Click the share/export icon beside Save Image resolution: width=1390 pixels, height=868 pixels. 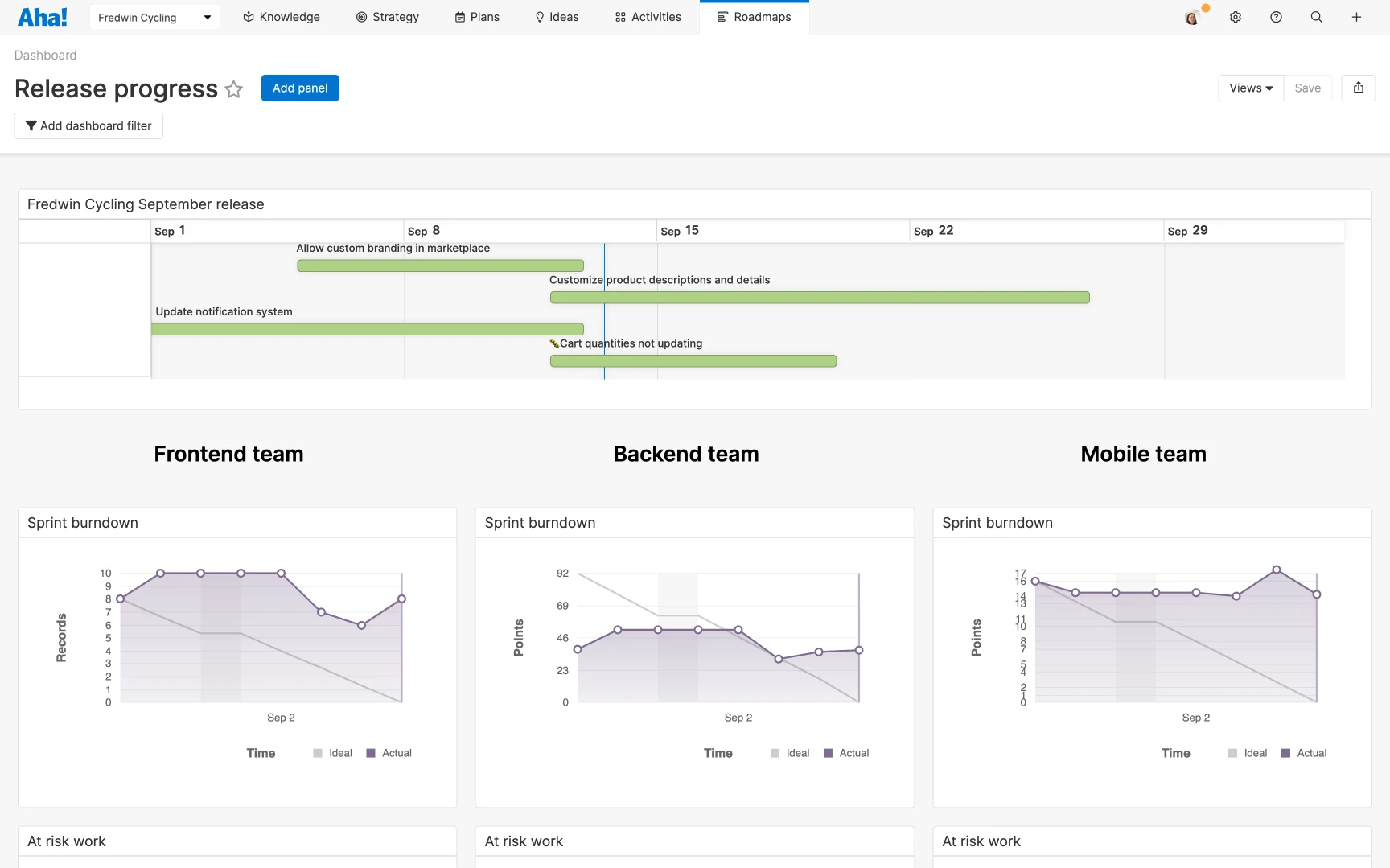(1359, 88)
